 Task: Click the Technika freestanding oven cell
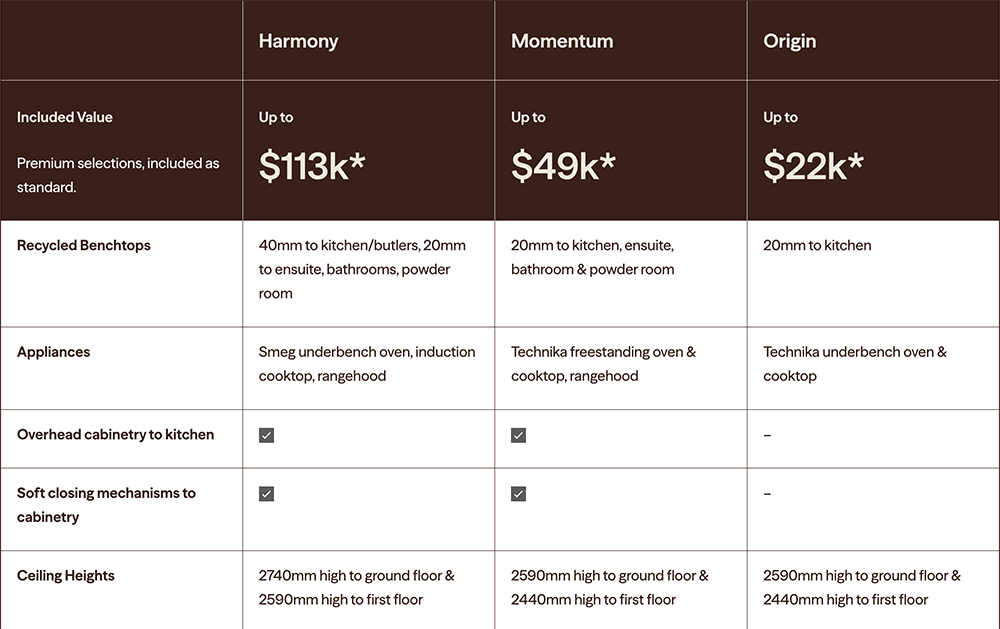[603, 364]
